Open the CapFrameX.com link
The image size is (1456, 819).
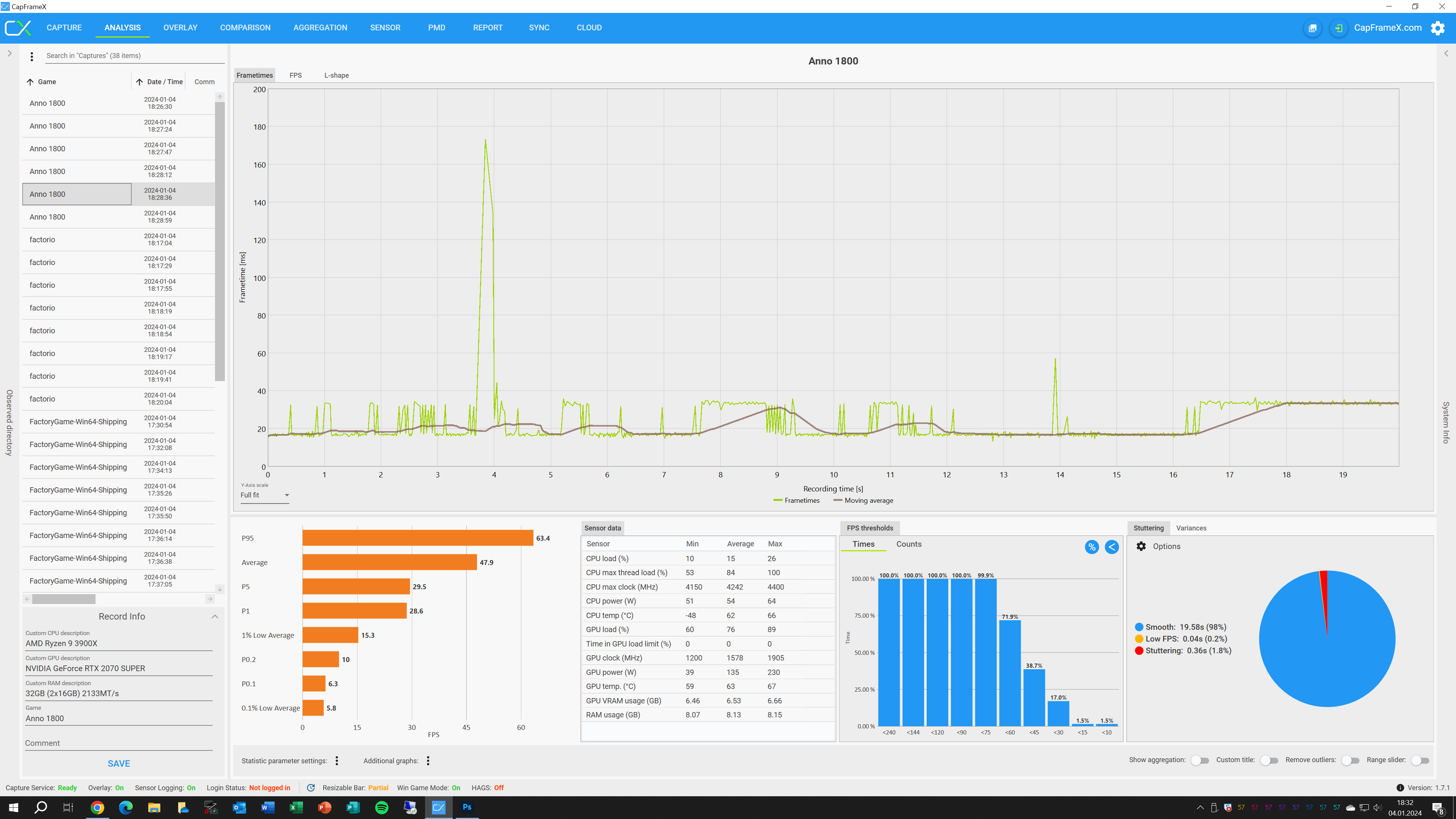[1388, 28]
